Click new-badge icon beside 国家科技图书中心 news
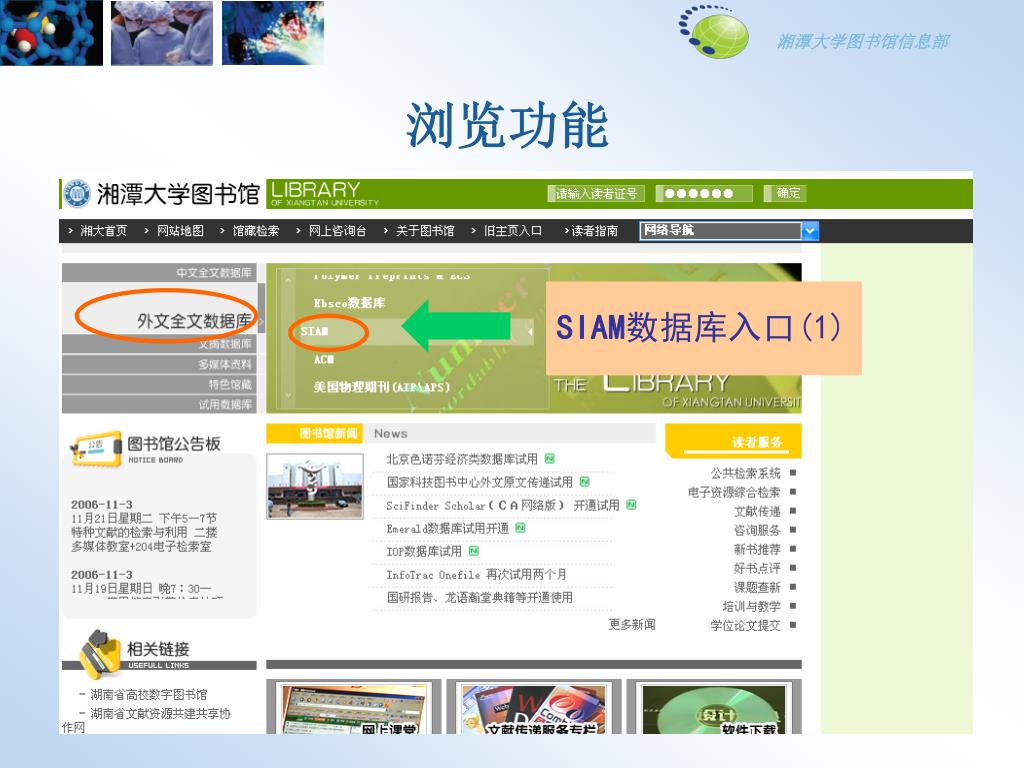1024x768 pixels. [584, 481]
